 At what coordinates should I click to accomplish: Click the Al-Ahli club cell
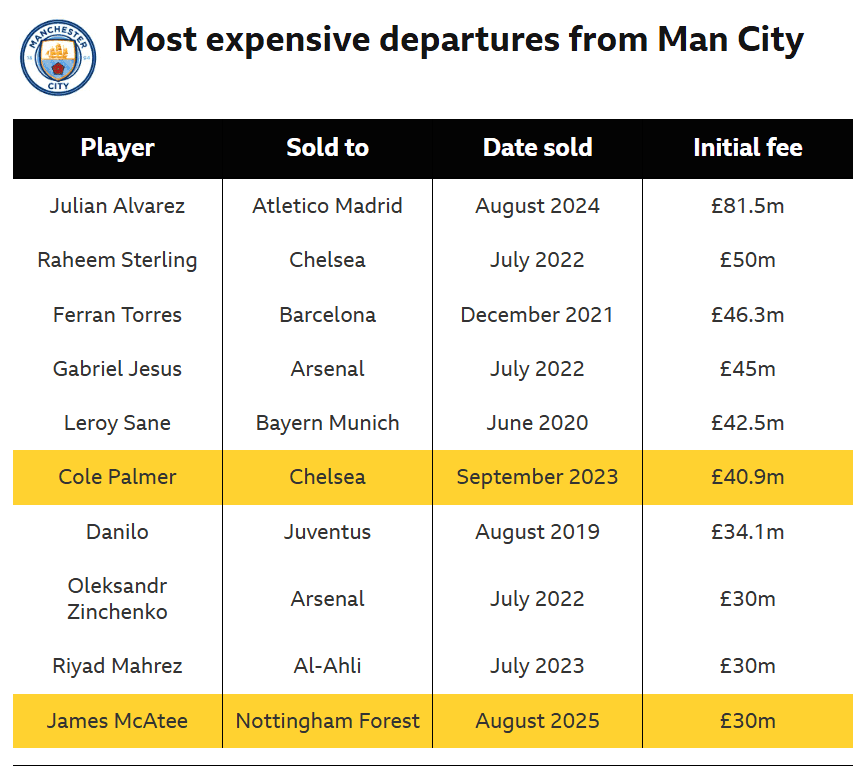(328, 666)
